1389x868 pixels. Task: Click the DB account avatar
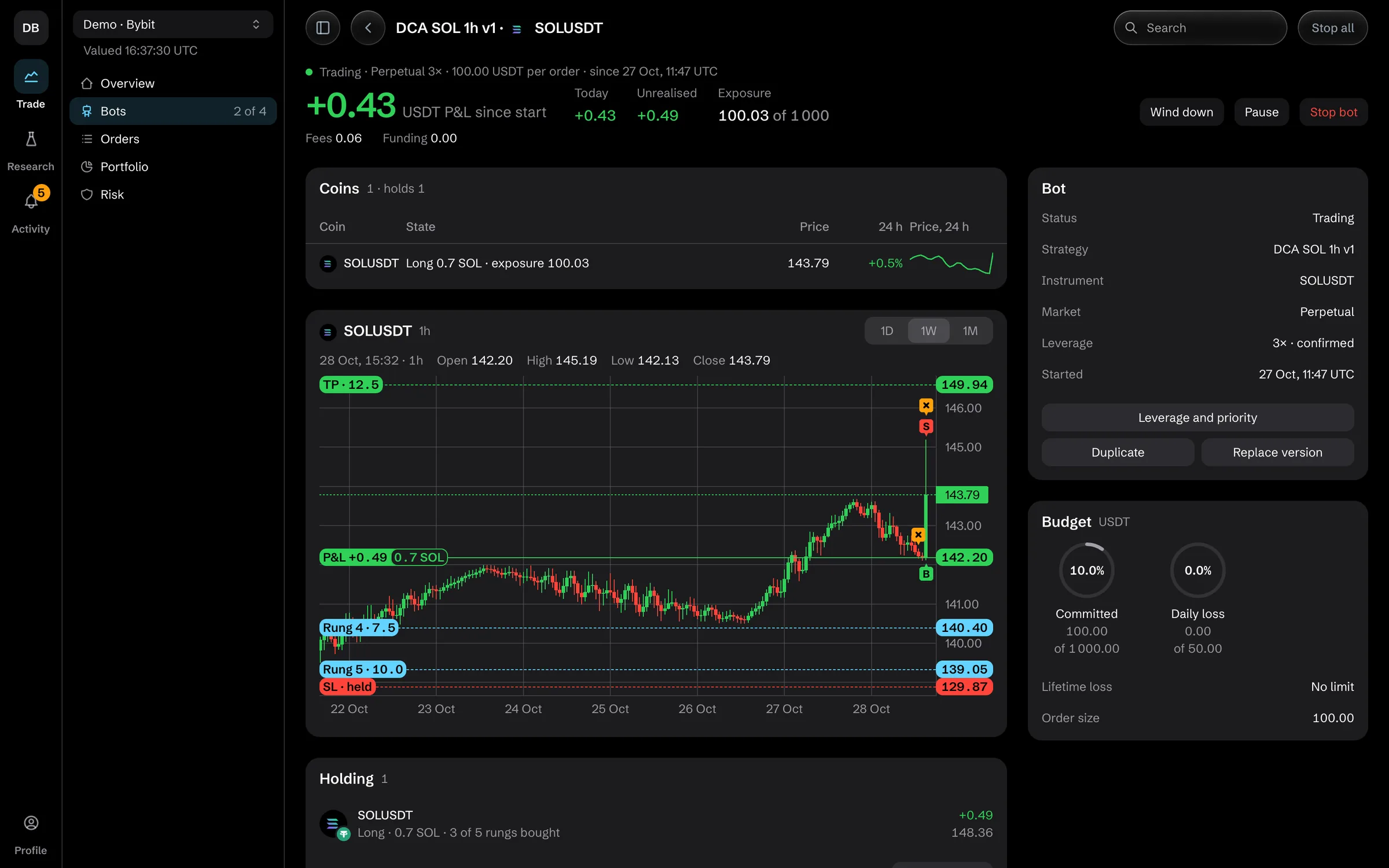pos(31,28)
